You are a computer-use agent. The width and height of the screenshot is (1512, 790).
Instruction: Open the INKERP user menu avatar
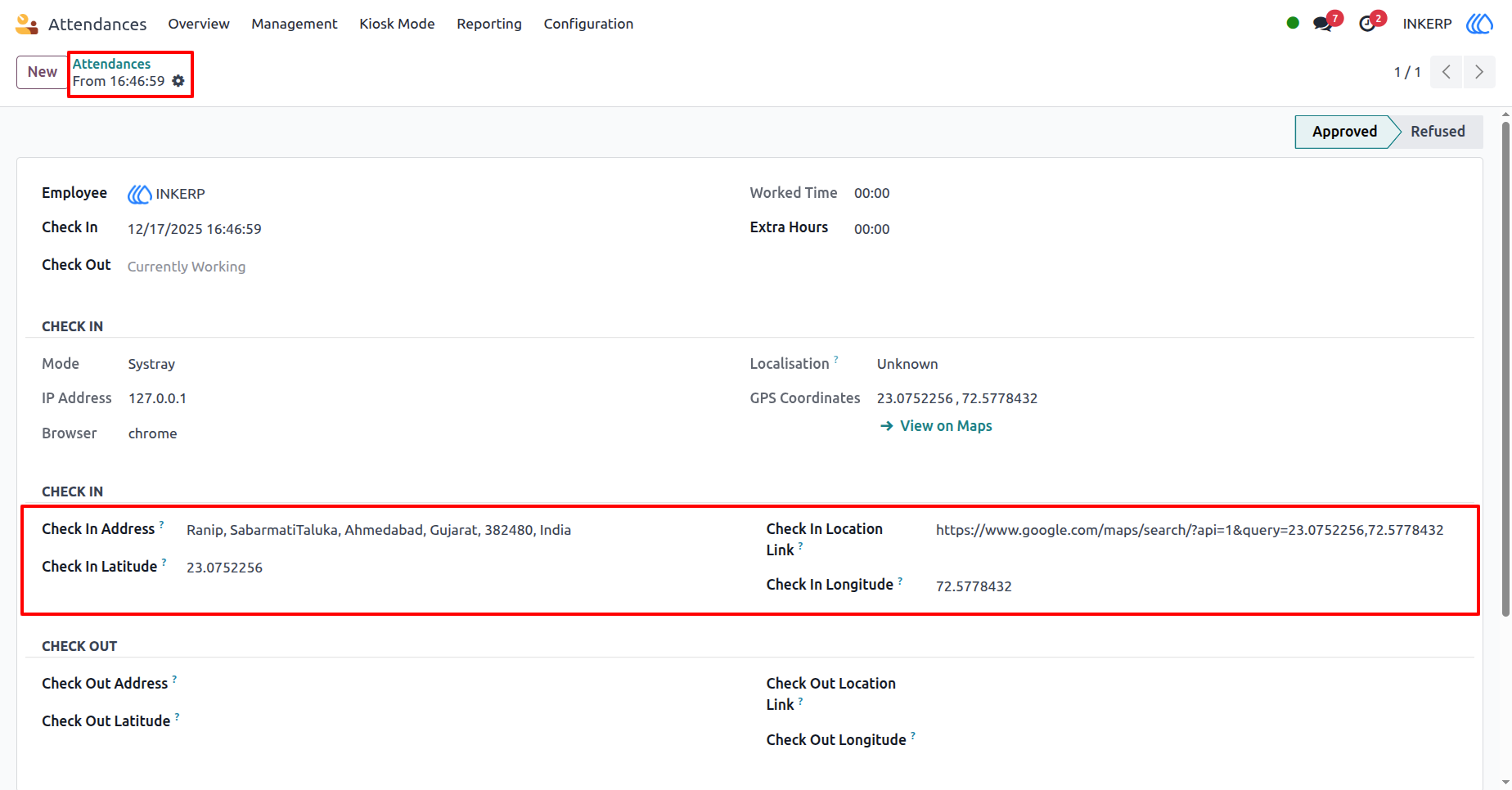[x=1479, y=24]
